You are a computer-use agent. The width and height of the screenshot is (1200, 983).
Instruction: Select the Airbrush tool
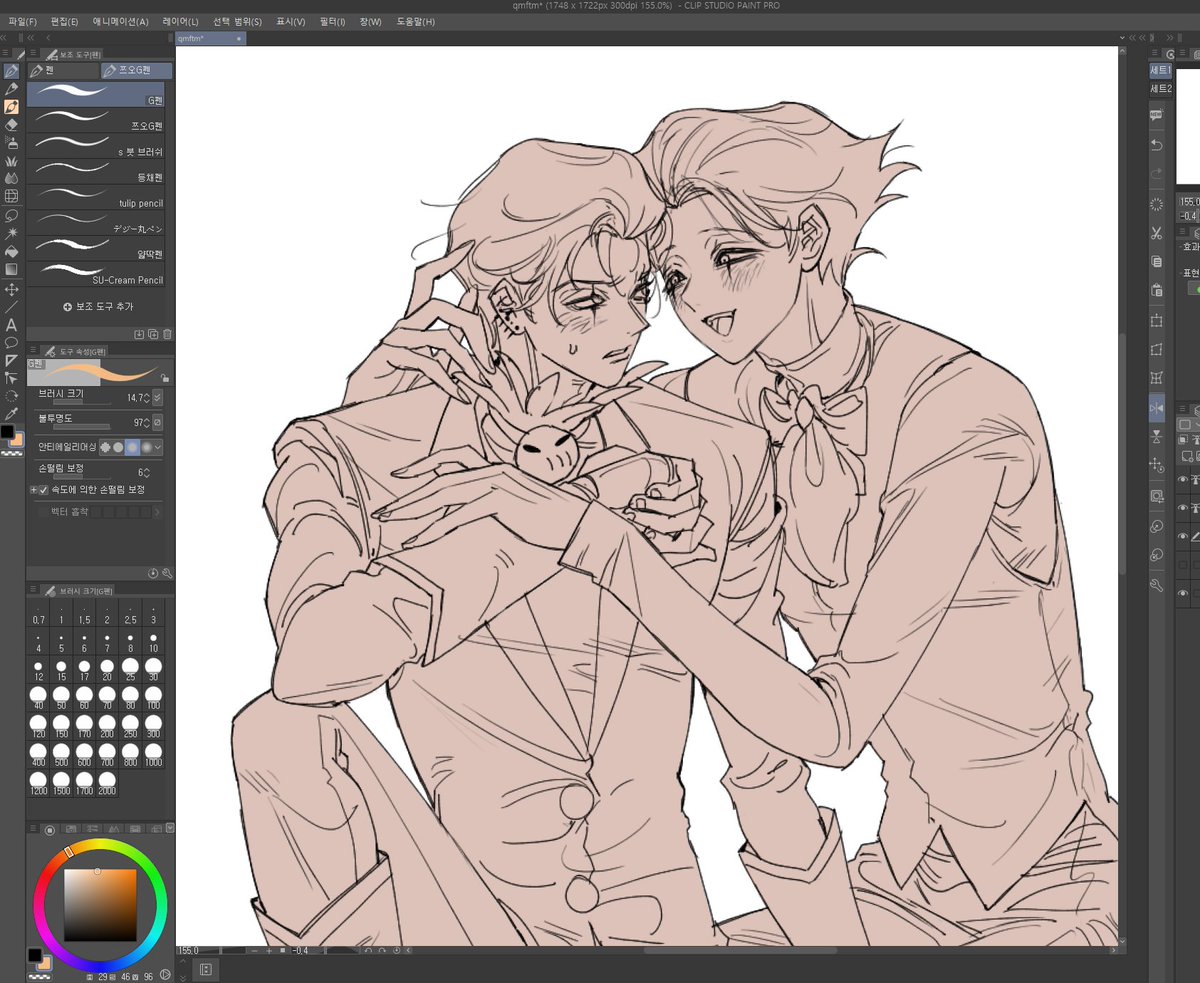(11, 143)
